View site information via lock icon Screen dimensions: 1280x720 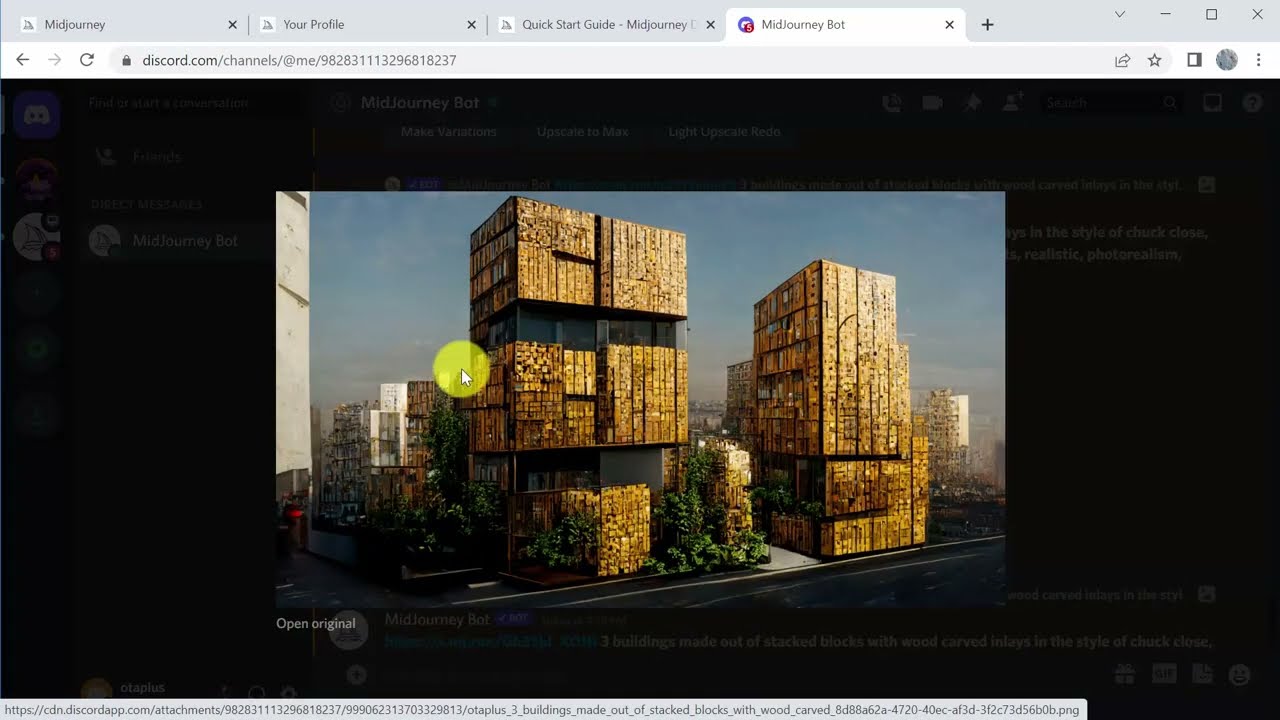pos(126,60)
